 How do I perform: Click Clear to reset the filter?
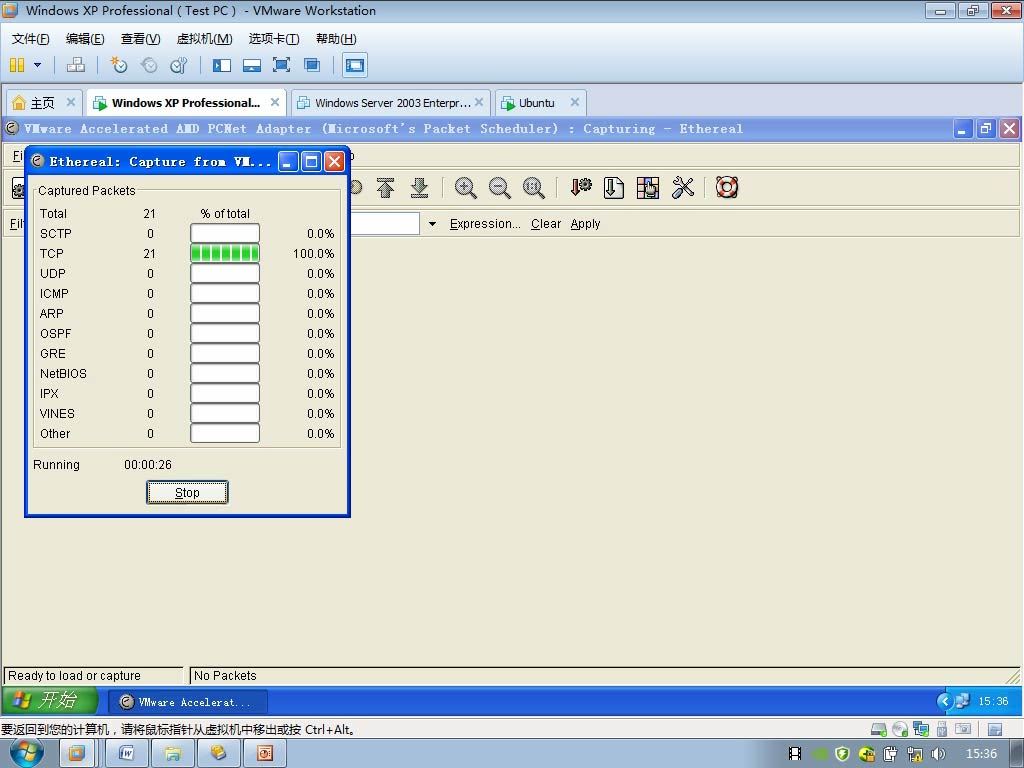click(546, 224)
